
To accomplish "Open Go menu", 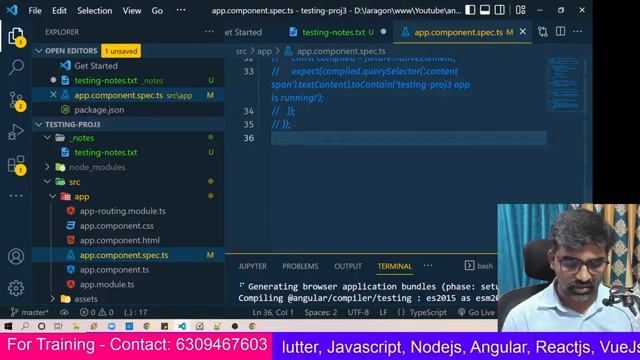I will click(157, 11).
